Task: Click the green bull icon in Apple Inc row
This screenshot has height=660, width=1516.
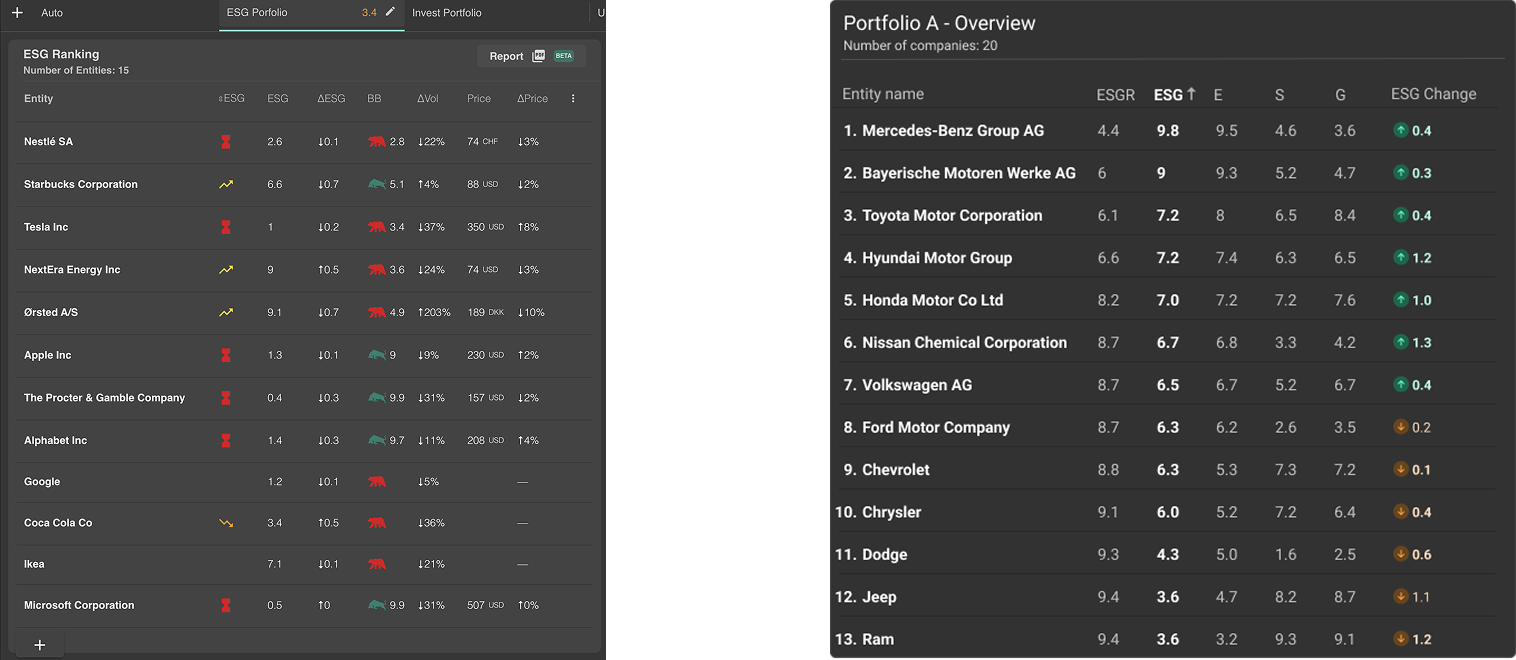Action: [x=377, y=355]
